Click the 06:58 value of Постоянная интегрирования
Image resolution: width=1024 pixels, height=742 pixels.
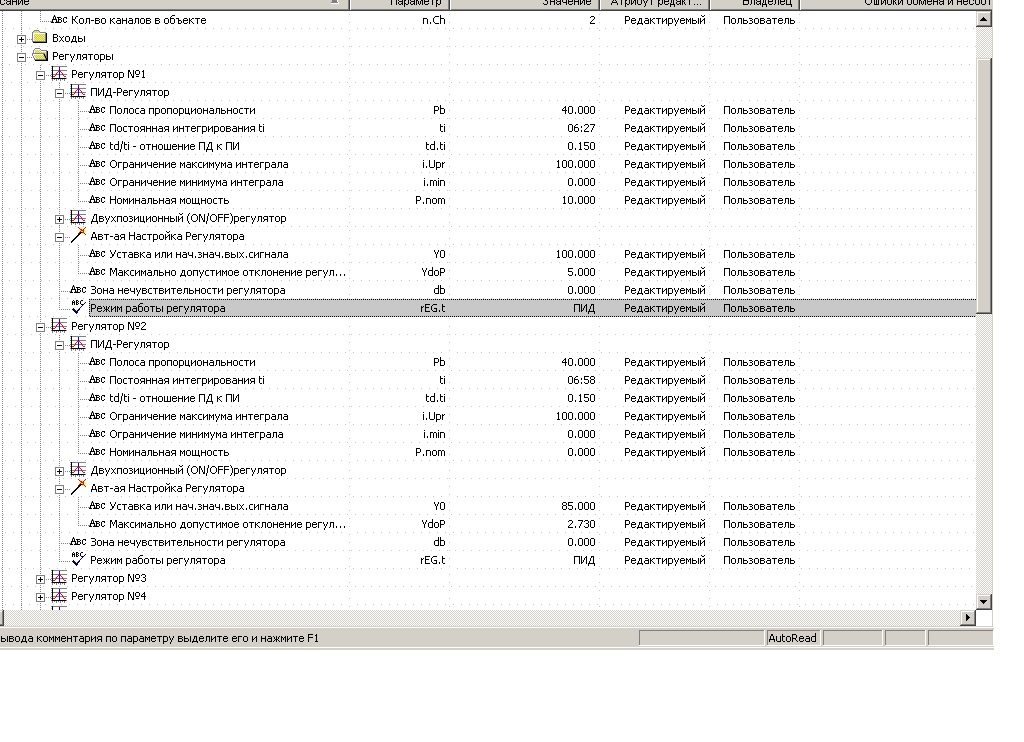click(581, 380)
